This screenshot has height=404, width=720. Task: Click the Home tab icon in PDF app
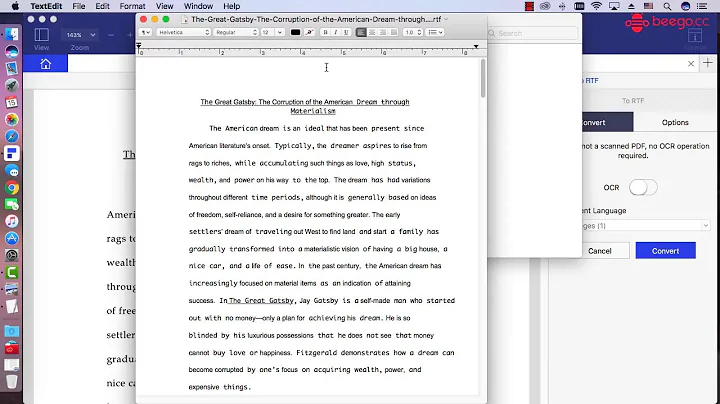45,64
